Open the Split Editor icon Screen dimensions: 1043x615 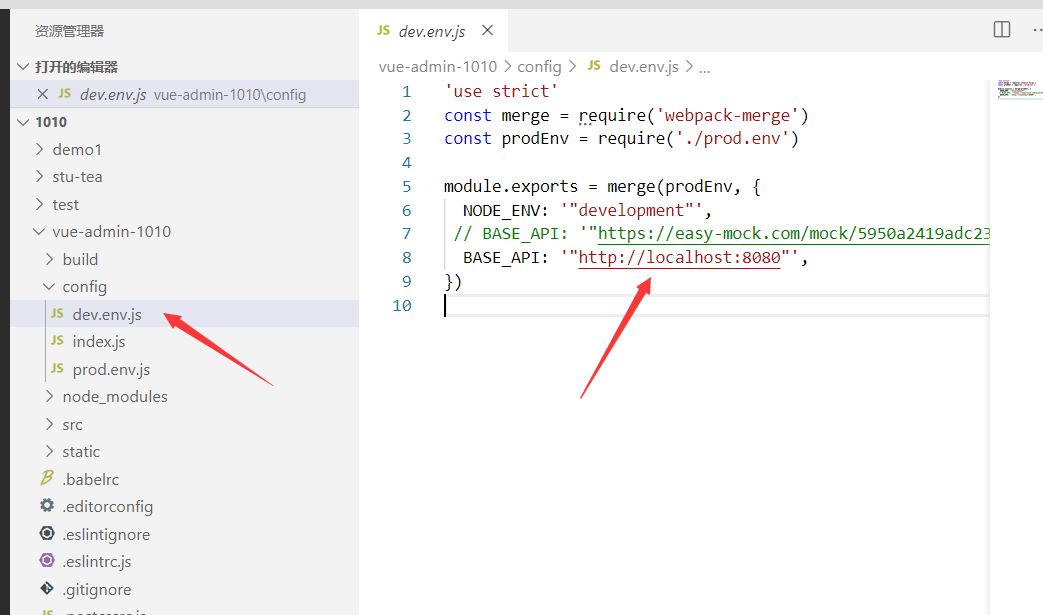tap(1001, 29)
